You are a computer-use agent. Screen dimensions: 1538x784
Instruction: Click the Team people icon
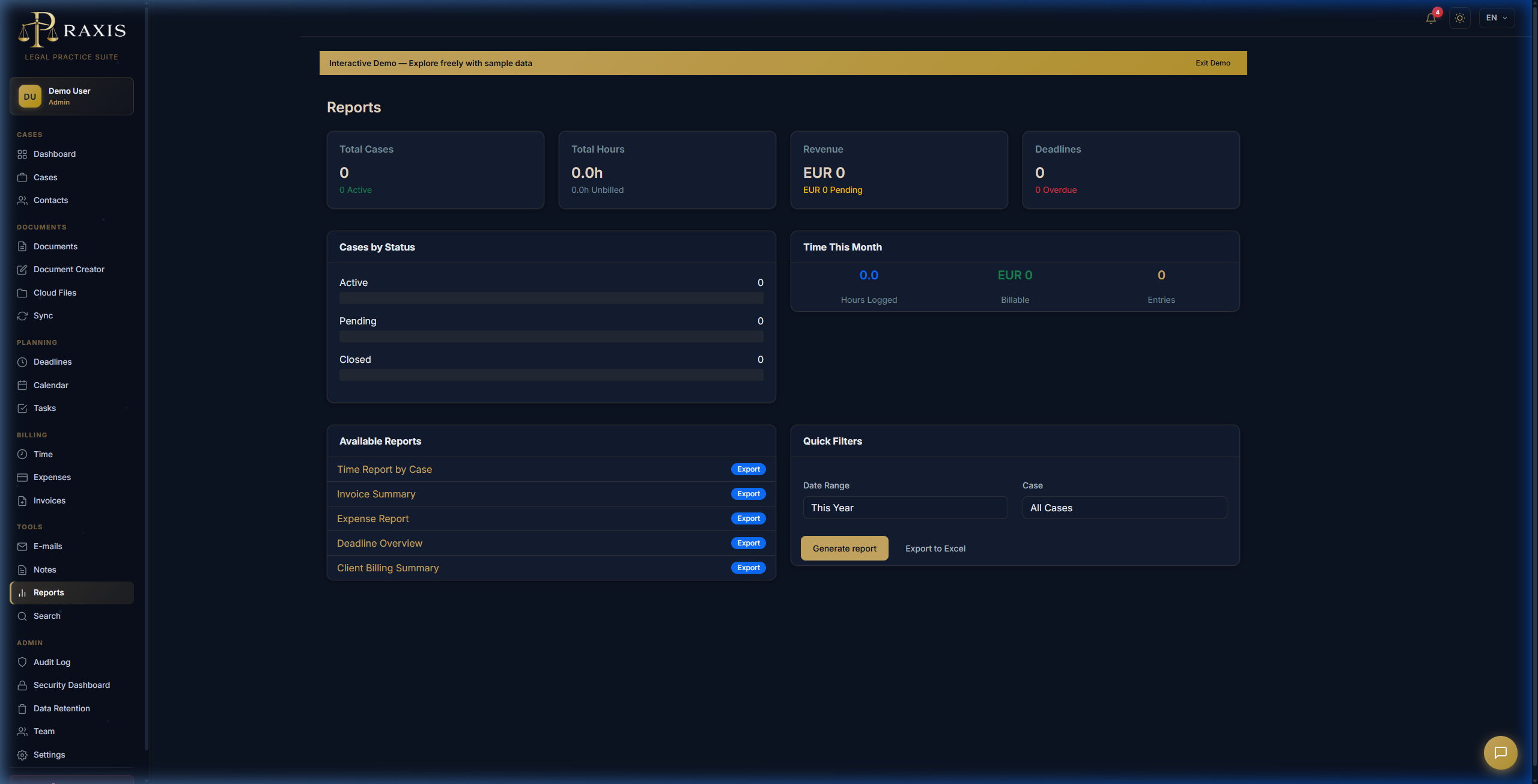[x=22, y=732]
